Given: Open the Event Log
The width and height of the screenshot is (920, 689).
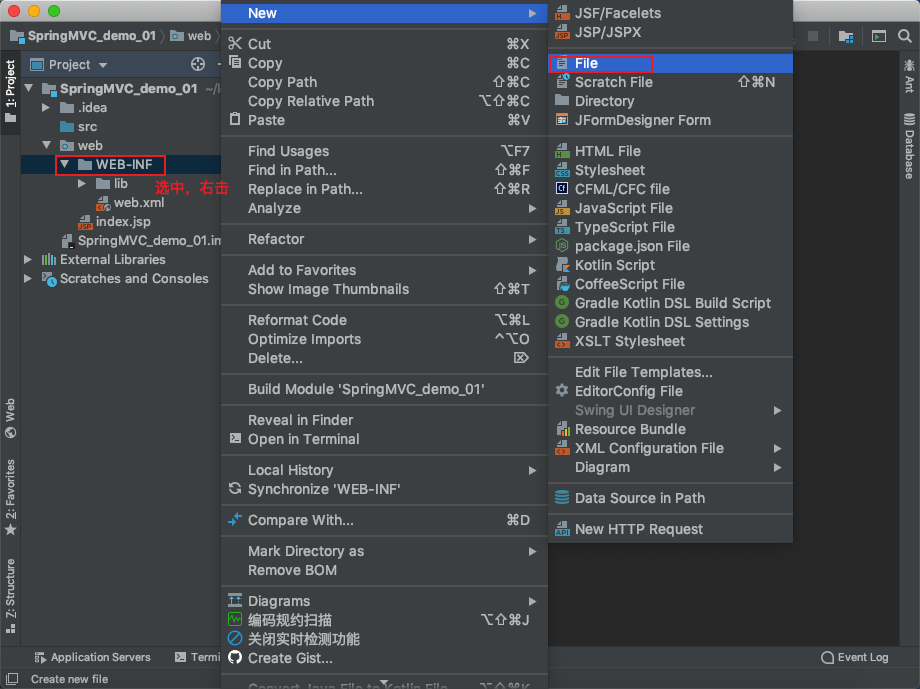Looking at the screenshot, I should click(x=855, y=657).
